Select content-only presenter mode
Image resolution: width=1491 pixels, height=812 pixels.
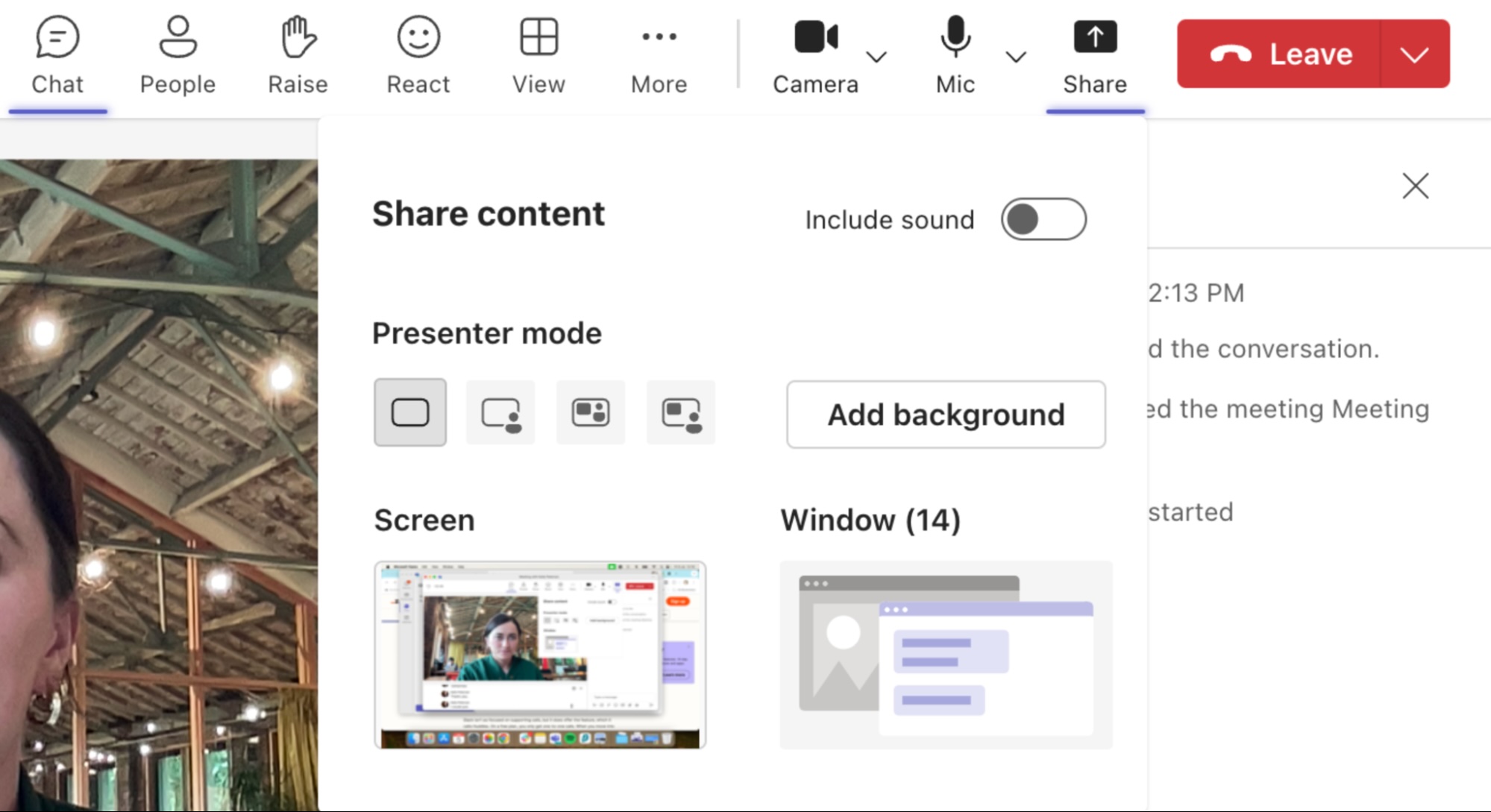click(410, 412)
